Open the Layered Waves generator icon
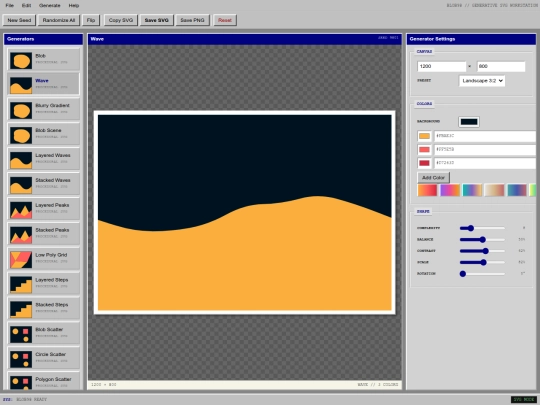540x405 pixels. click(x=21, y=160)
